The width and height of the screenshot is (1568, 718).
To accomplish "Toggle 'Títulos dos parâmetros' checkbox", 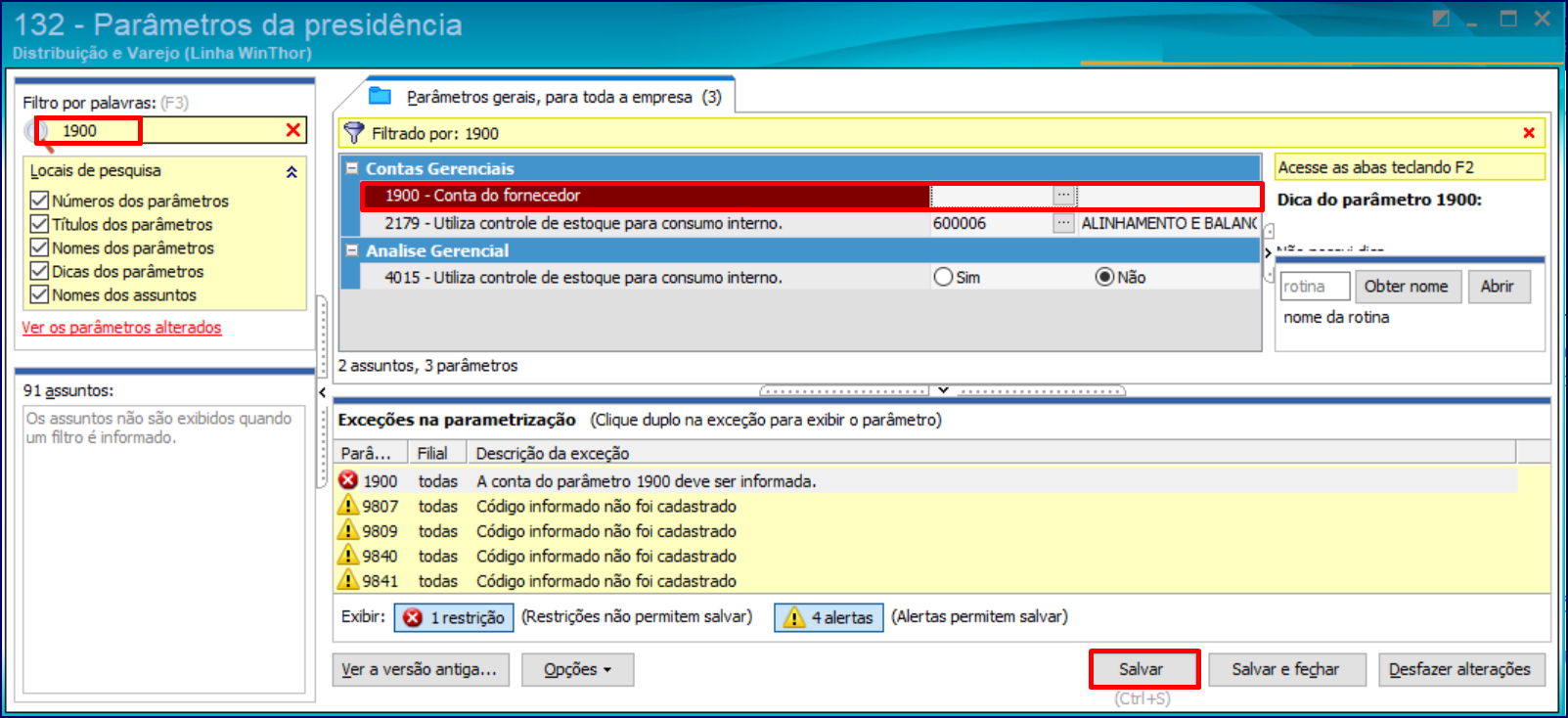I will tap(39, 224).
